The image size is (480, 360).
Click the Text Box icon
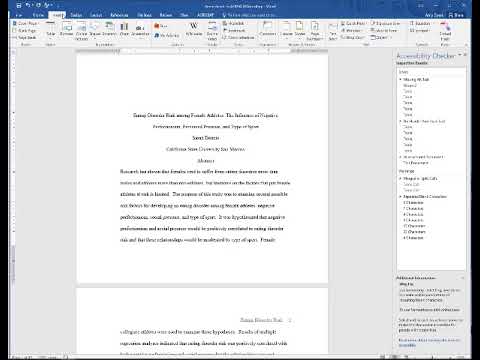[x=333, y=32]
